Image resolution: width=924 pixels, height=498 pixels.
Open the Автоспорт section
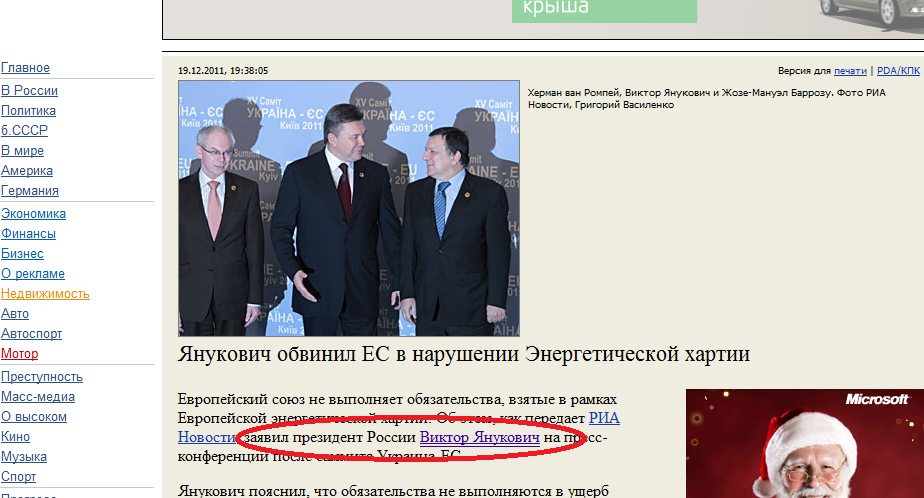point(31,334)
